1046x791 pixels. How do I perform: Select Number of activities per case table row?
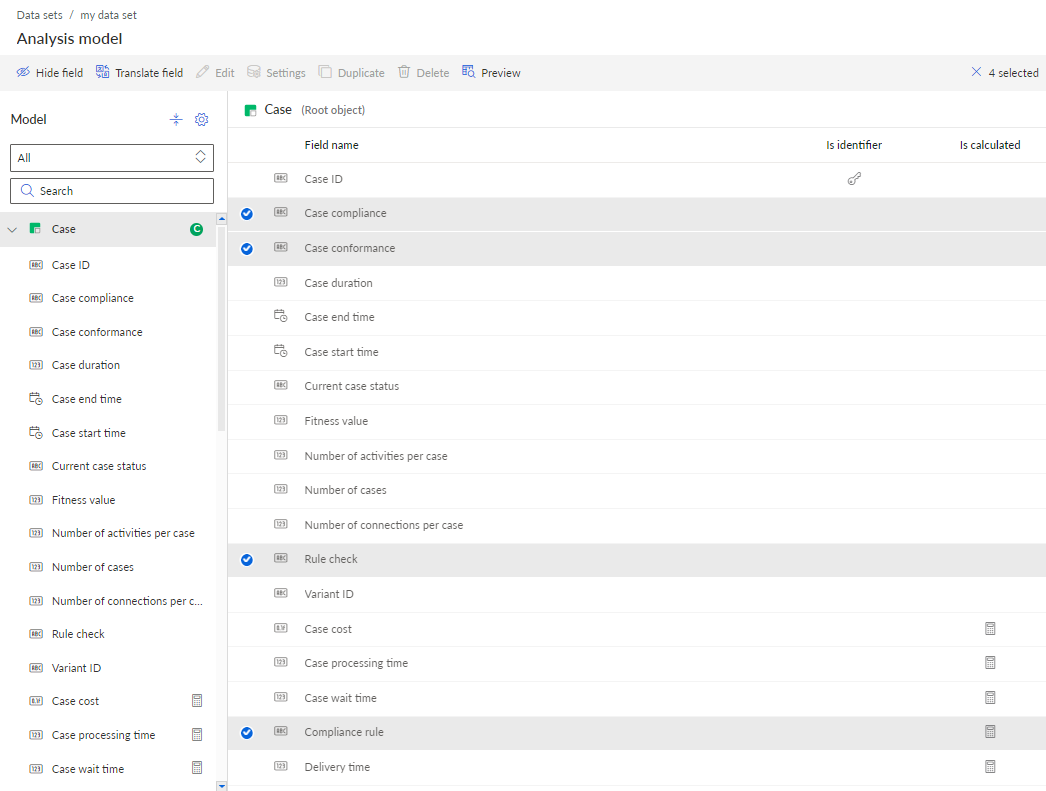pyautogui.click(x=636, y=456)
